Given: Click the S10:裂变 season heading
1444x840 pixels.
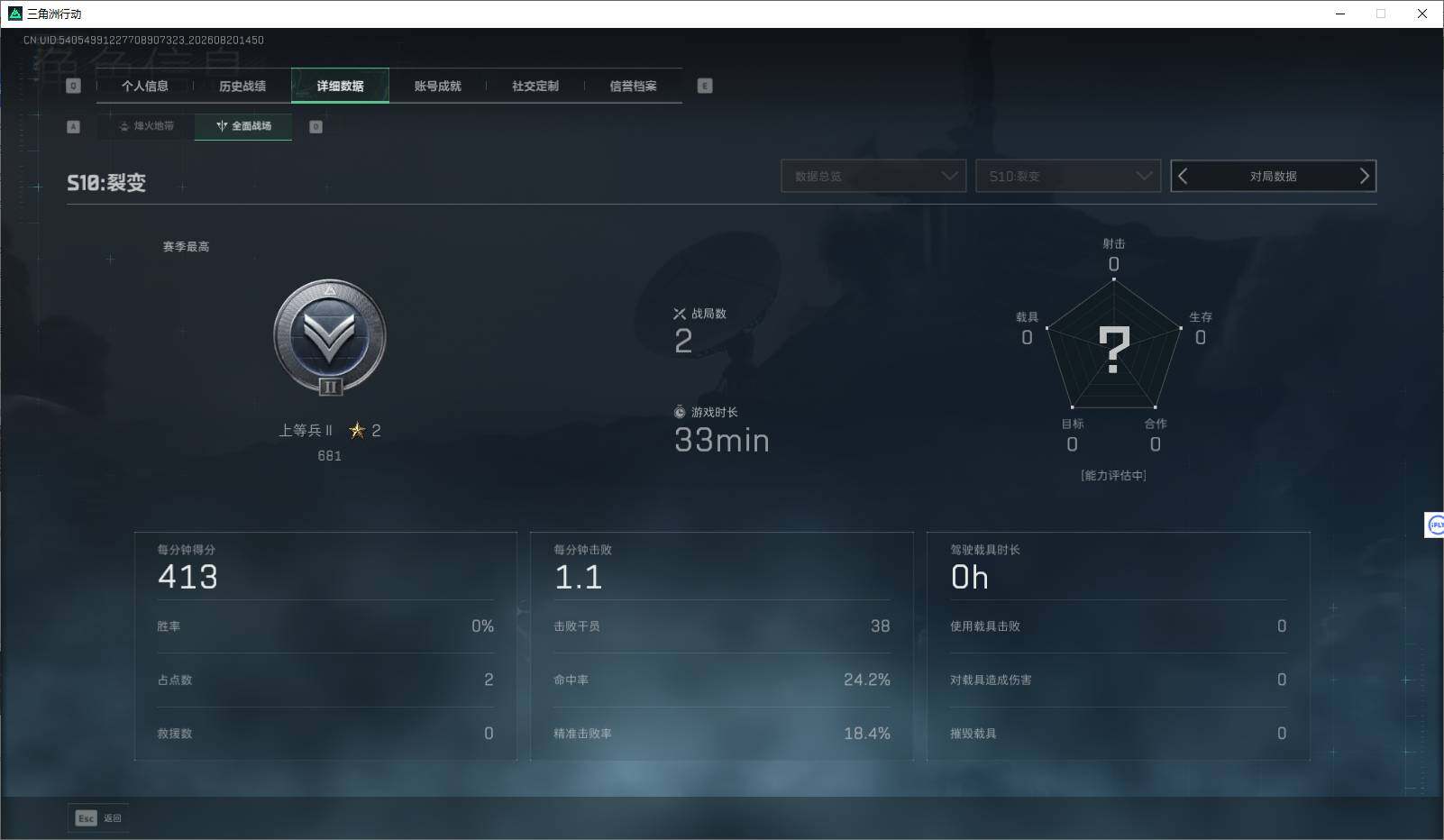Looking at the screenshot, I should (106, 183).
